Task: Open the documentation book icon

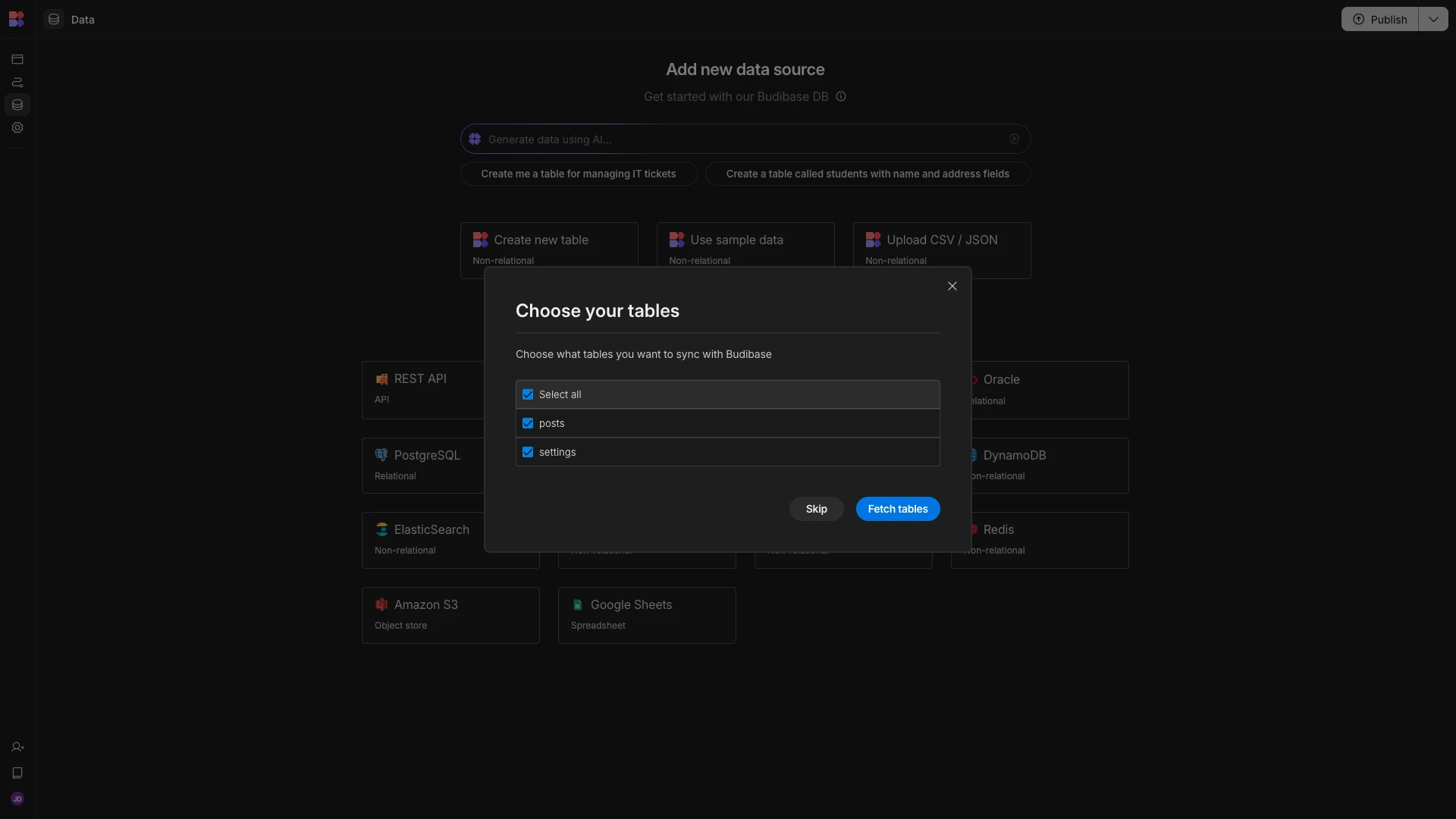Action: [17, 773]
